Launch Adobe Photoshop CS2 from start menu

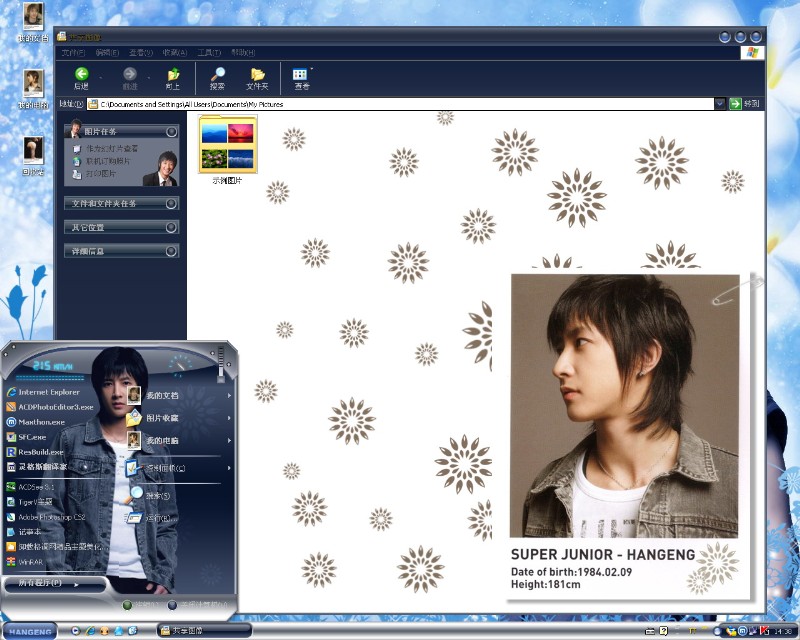pos(46,518)
